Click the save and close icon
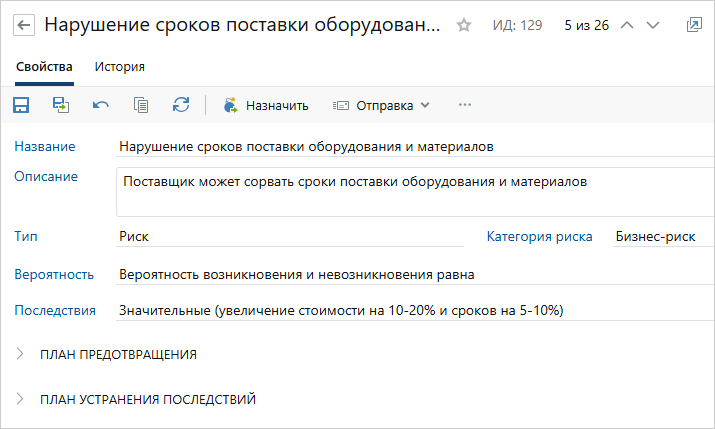Image resolution: width=715 pixels, height=429 pixels. [x=61, y=105]
